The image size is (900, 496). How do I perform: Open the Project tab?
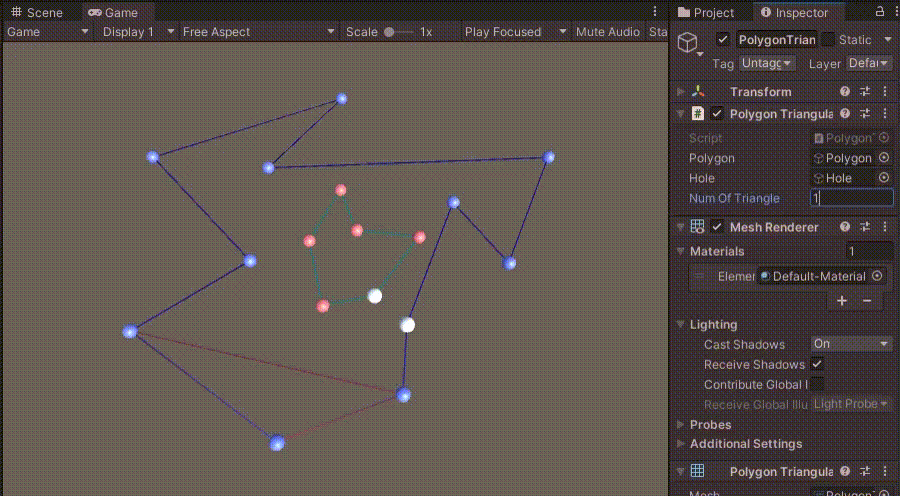705,12
